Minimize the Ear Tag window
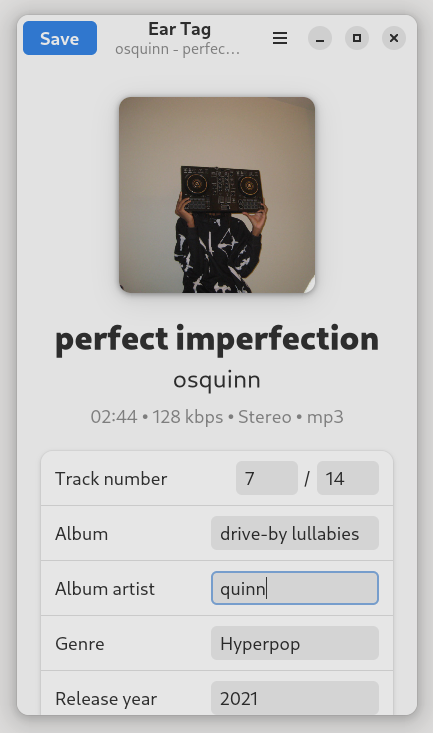Screen dimensions: 433x733 tap(320, 38)
